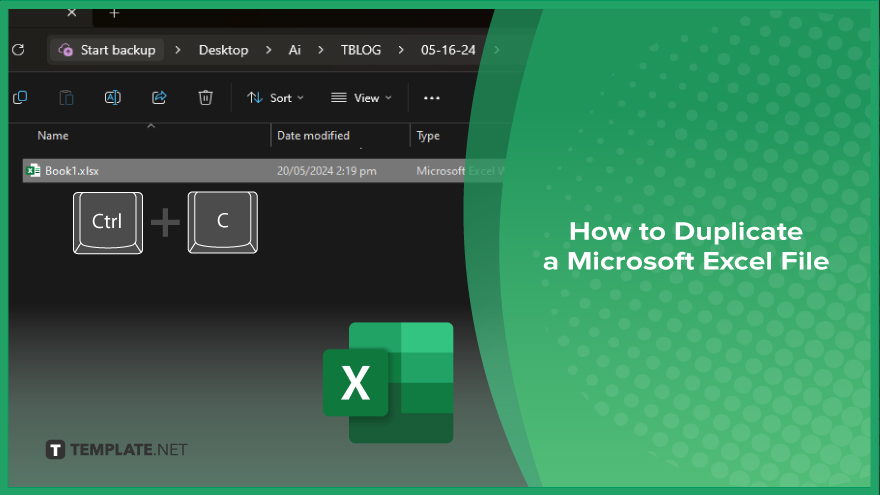Screen dimensions: 880x495
Task: Add a new File Explorer tab
Action: click(x=114, y=13)
